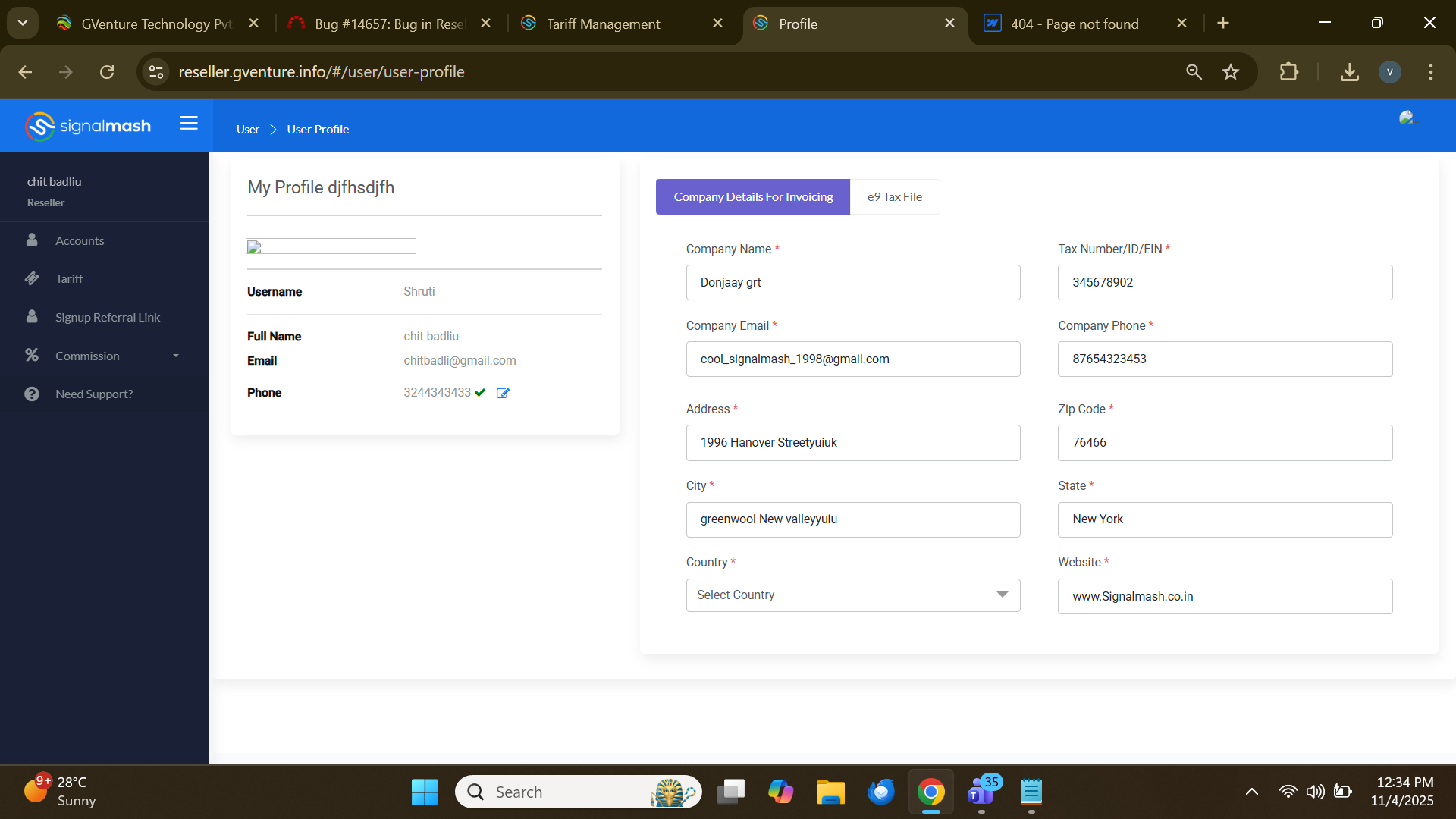1456x819 pixels.
Task: Click the Tariff tag icon in sidebar
Action: tap(32, 278)
